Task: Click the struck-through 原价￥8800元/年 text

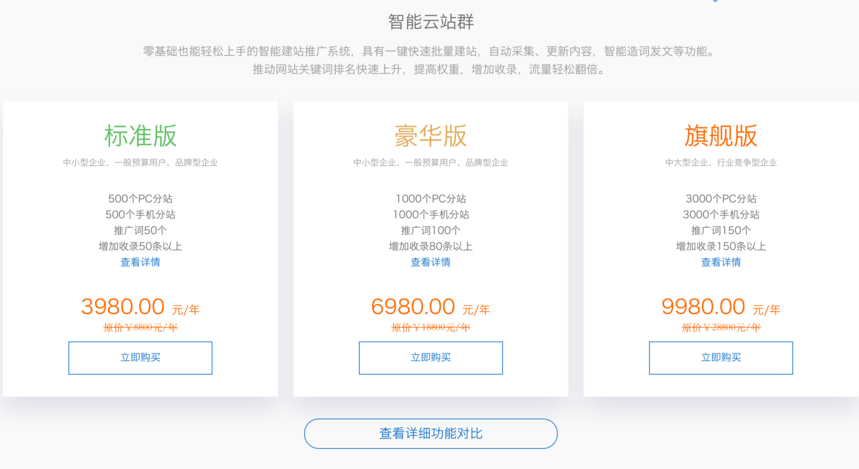Action: [x=140, y=328]
